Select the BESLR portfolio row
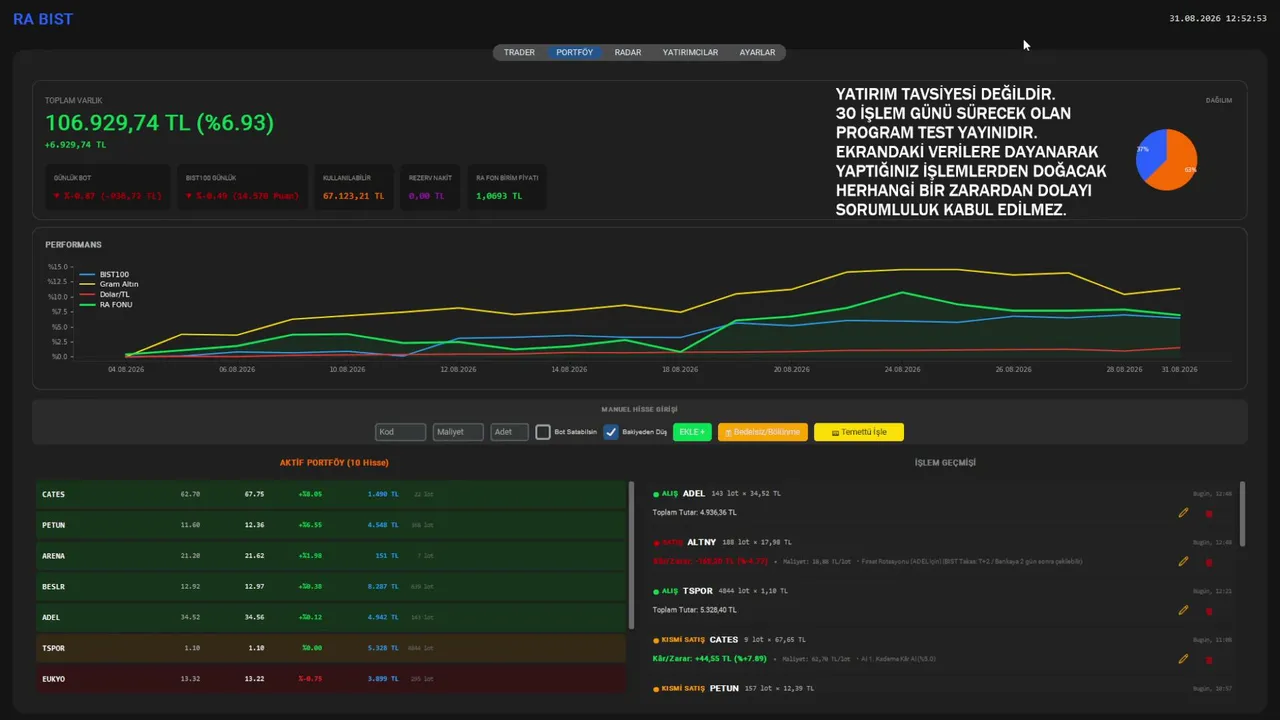Viewport: 1280px width, 720px height. (x=331, y=587)
